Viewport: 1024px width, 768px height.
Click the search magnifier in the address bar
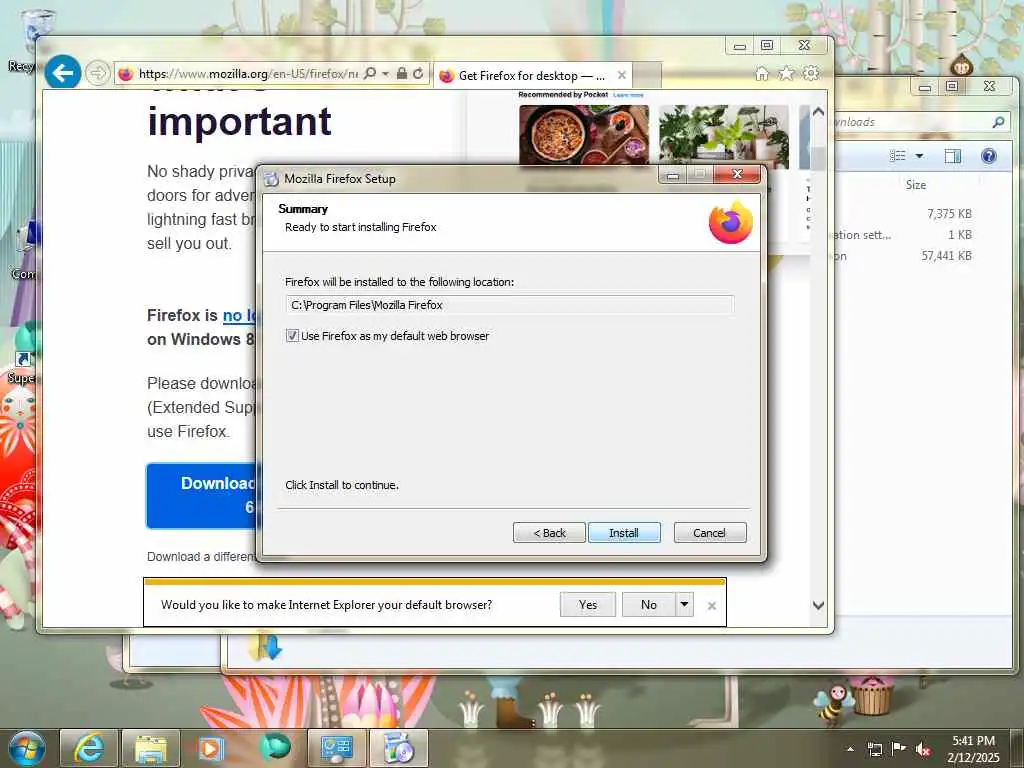pos(370,73)
